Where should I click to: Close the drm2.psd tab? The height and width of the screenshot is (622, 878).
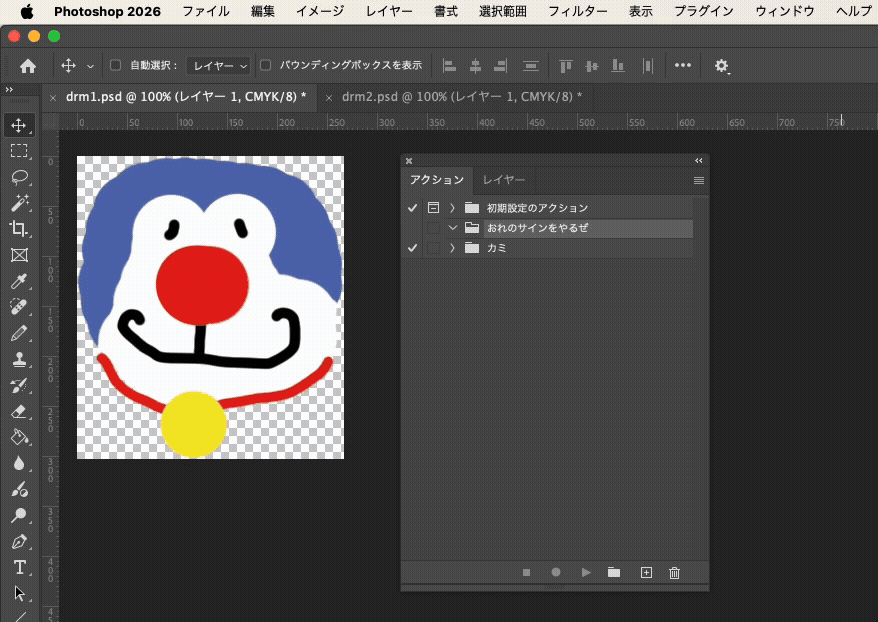[x=329, y=98]
